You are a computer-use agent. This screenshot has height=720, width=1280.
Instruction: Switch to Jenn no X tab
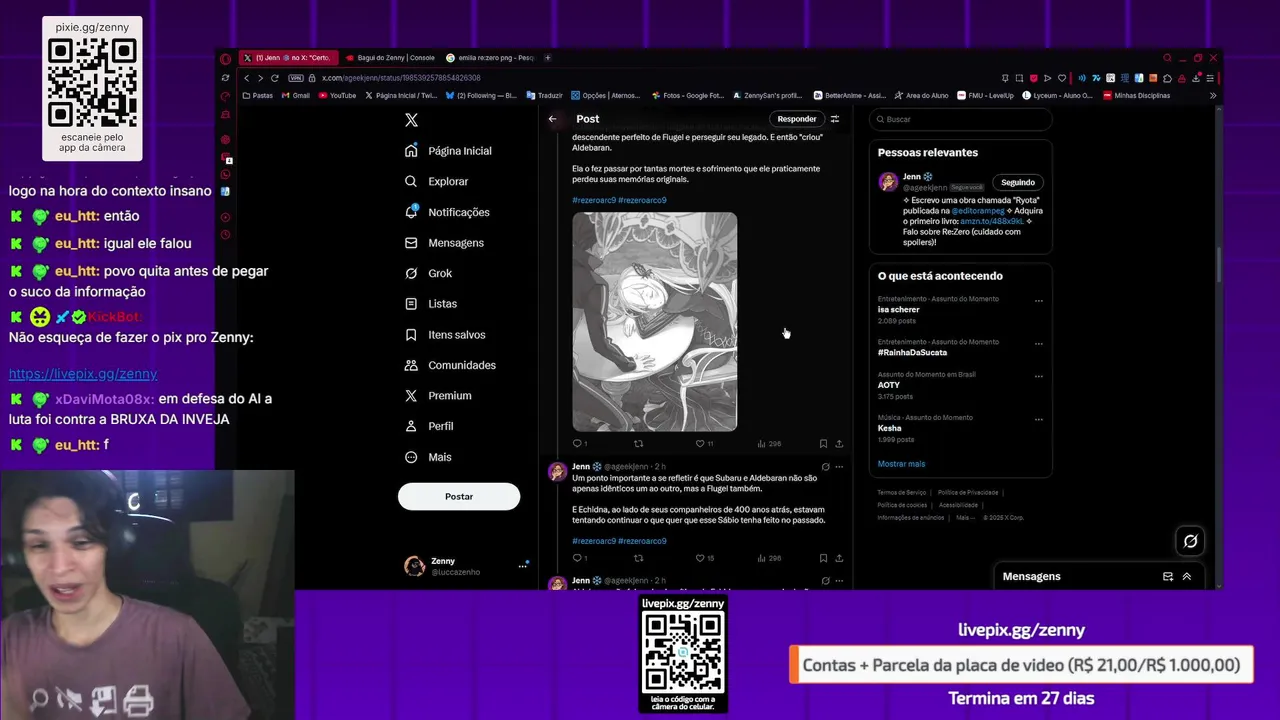[x=288, y=58]
